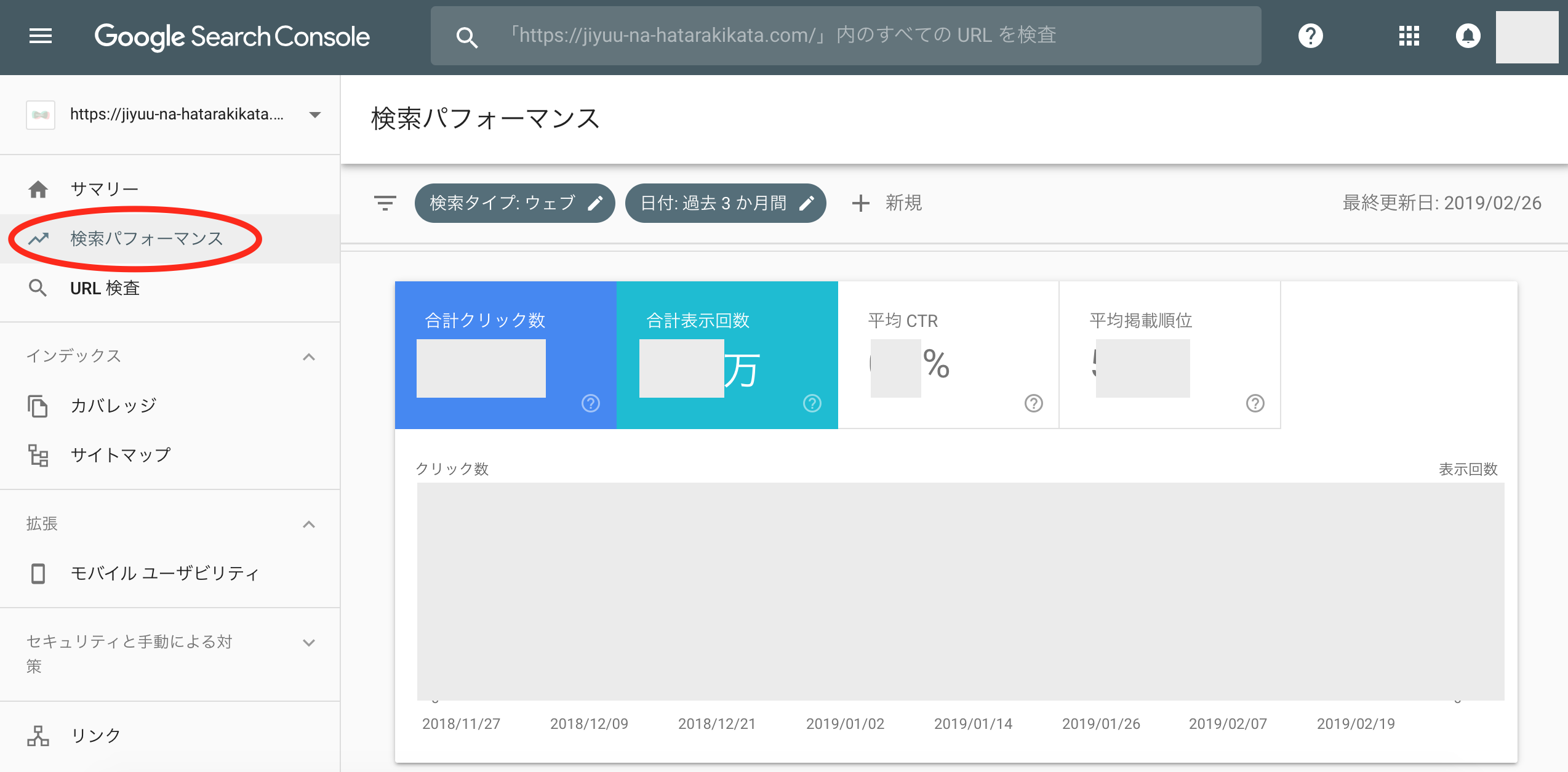Open URL 検査 in the sidebar
This screenshot has height=772, width=1568.
[x=170, y=287]
